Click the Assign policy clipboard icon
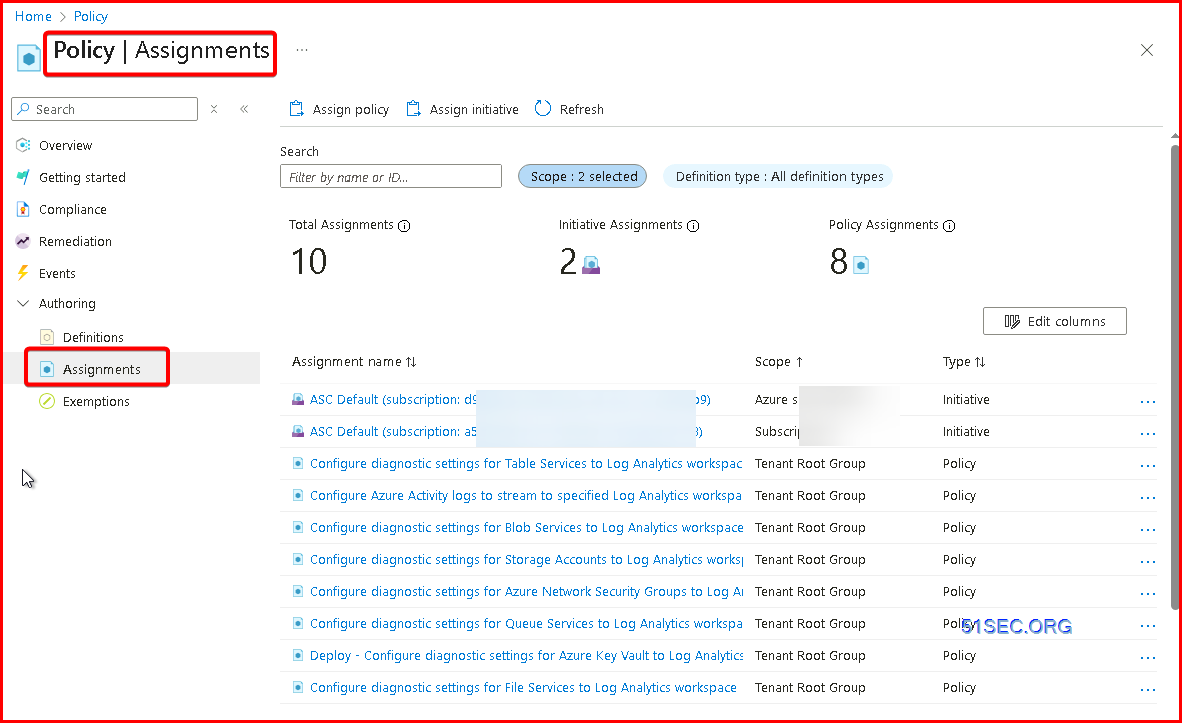Screen dimensions: 1182x723 click(296, 109)
